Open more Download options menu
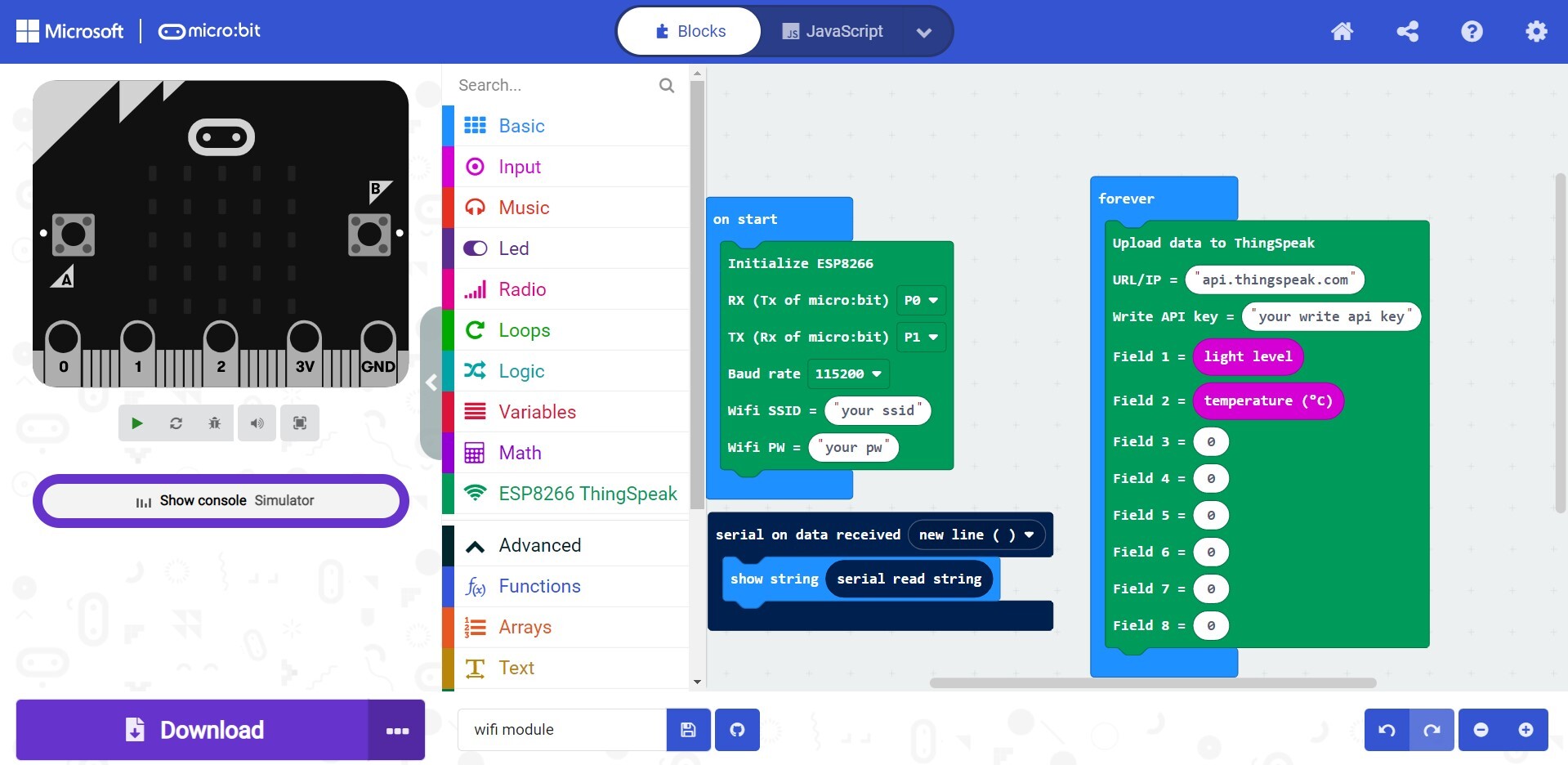The width and height of the screenshot is (1568, 765). tap(397, 730)
